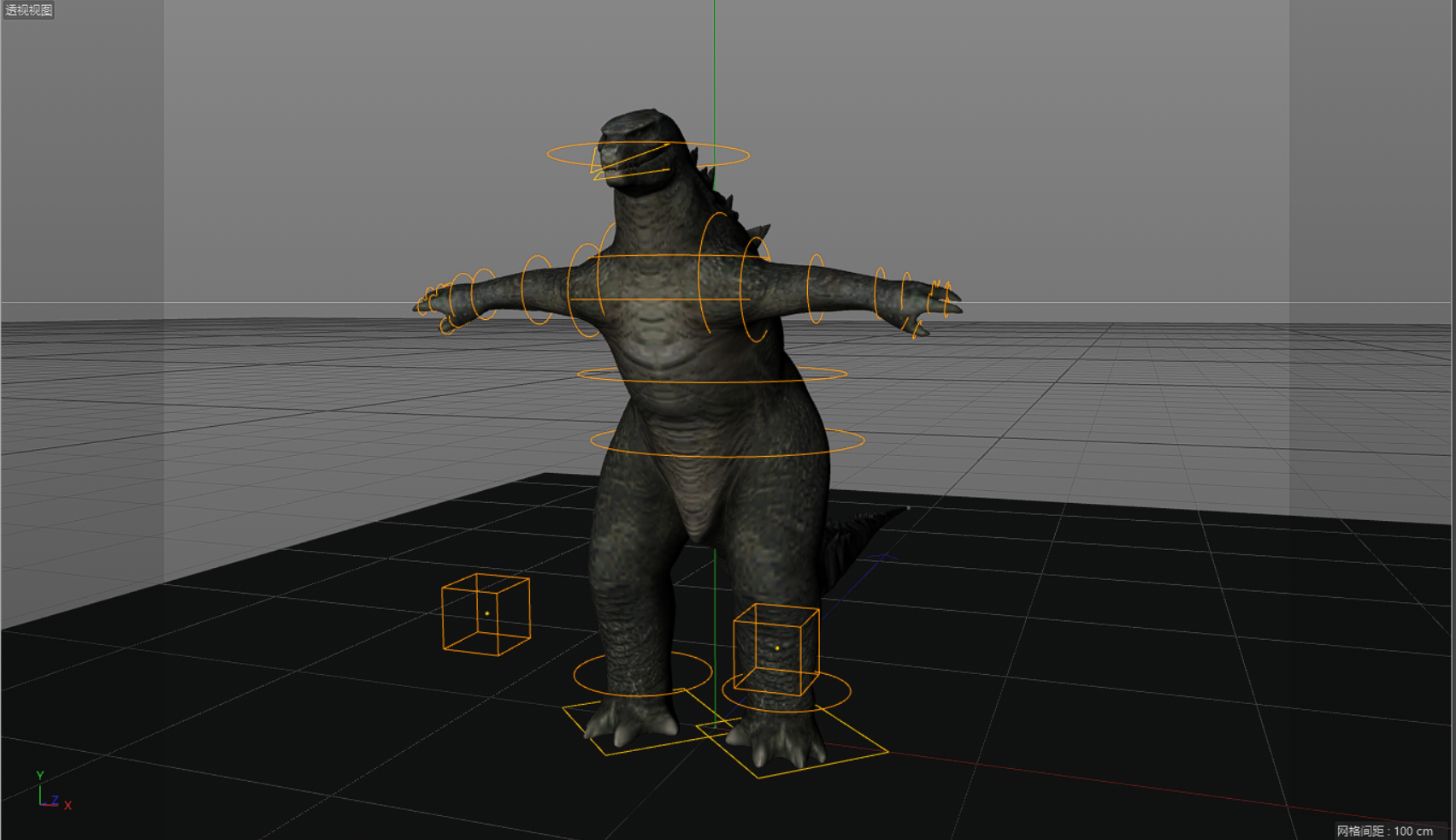
Task: Click the XYZ axis orientation indicator
Action: click(53, 791)
